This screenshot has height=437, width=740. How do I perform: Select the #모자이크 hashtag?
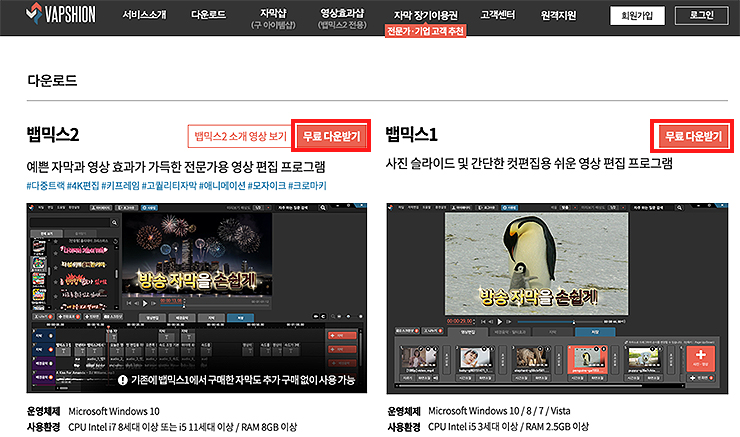coord(267,186)
